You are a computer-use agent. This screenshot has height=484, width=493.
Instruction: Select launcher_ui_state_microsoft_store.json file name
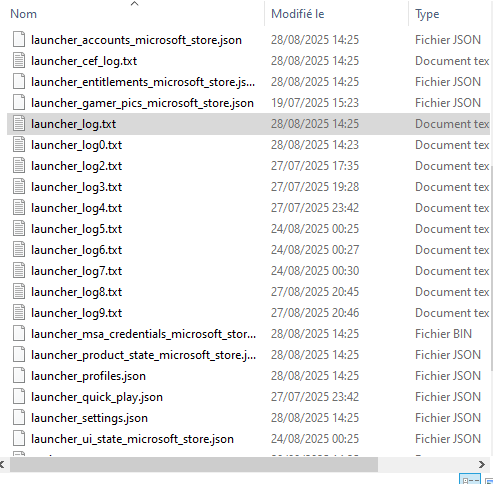pos(132,439)
